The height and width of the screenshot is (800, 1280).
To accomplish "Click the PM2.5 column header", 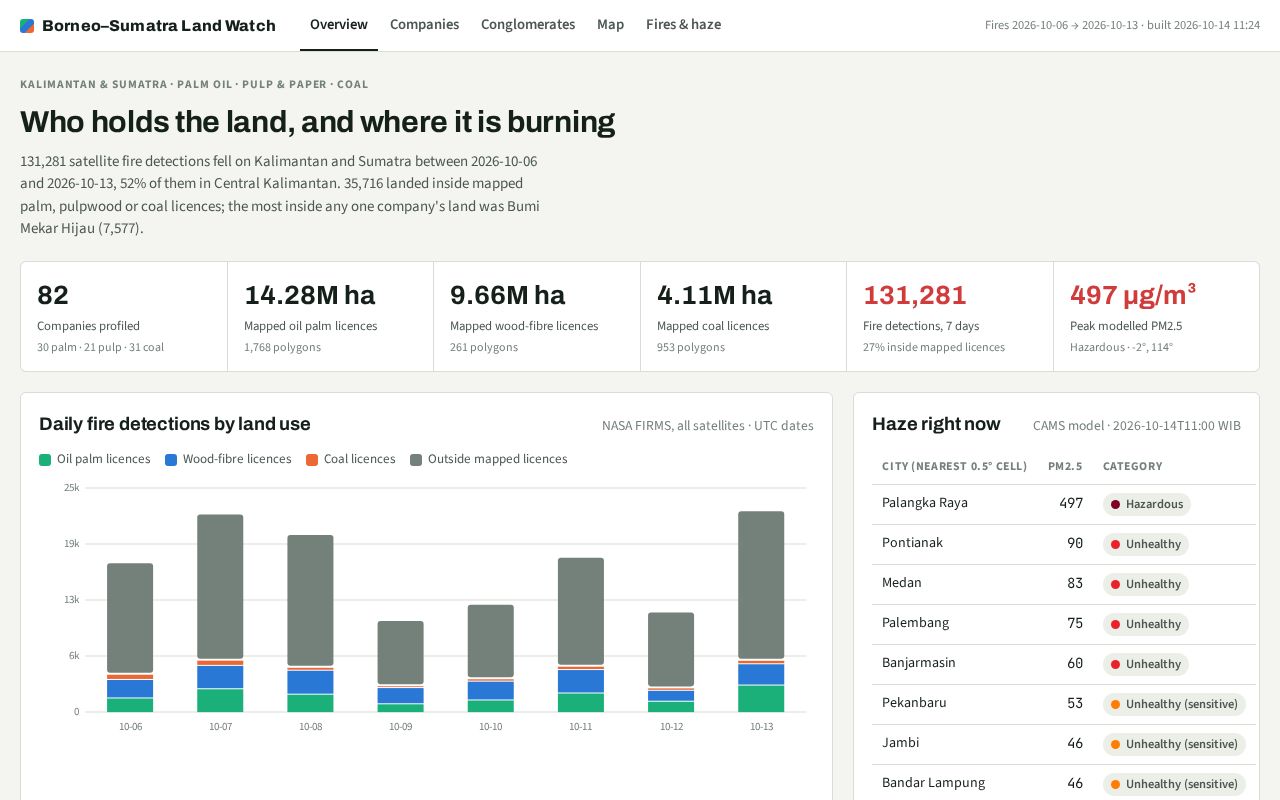I will click(1065, 466).
